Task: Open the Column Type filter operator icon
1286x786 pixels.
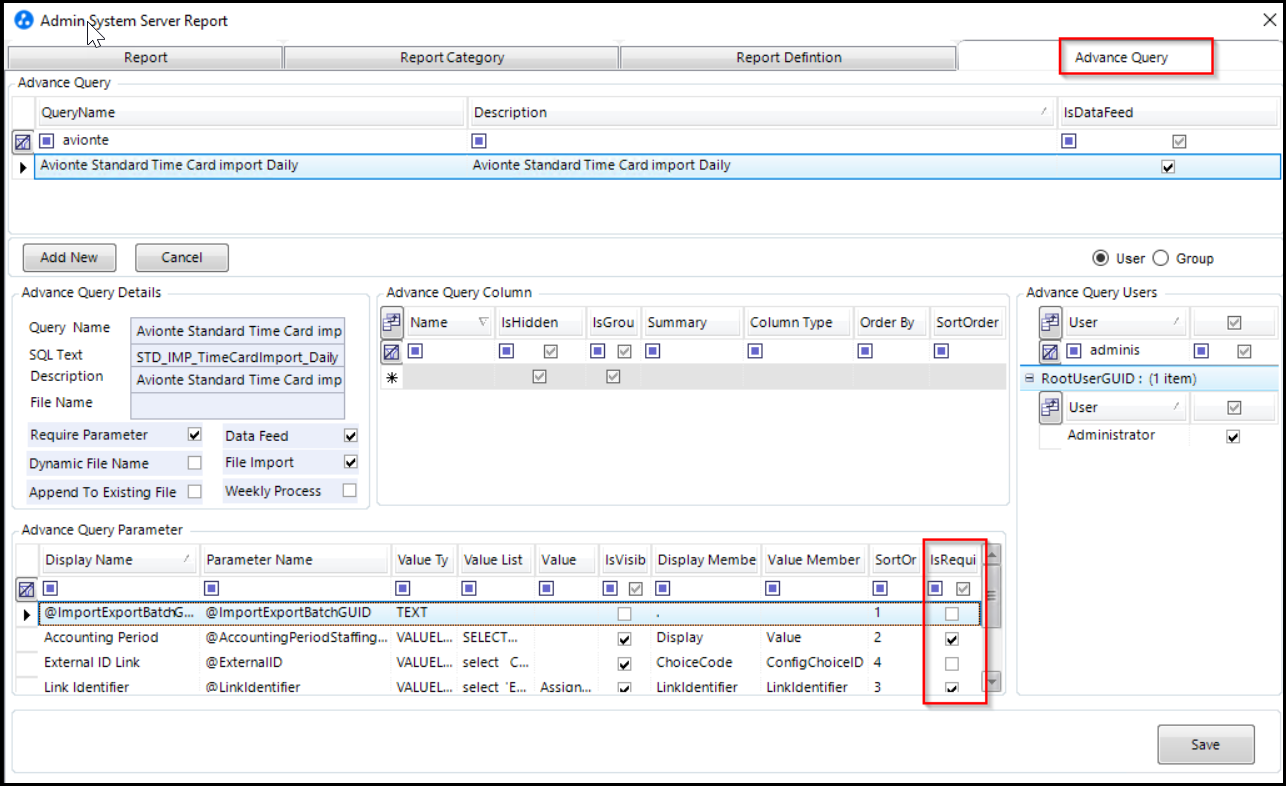Action: pyautogui.click(x=756, y=351)
